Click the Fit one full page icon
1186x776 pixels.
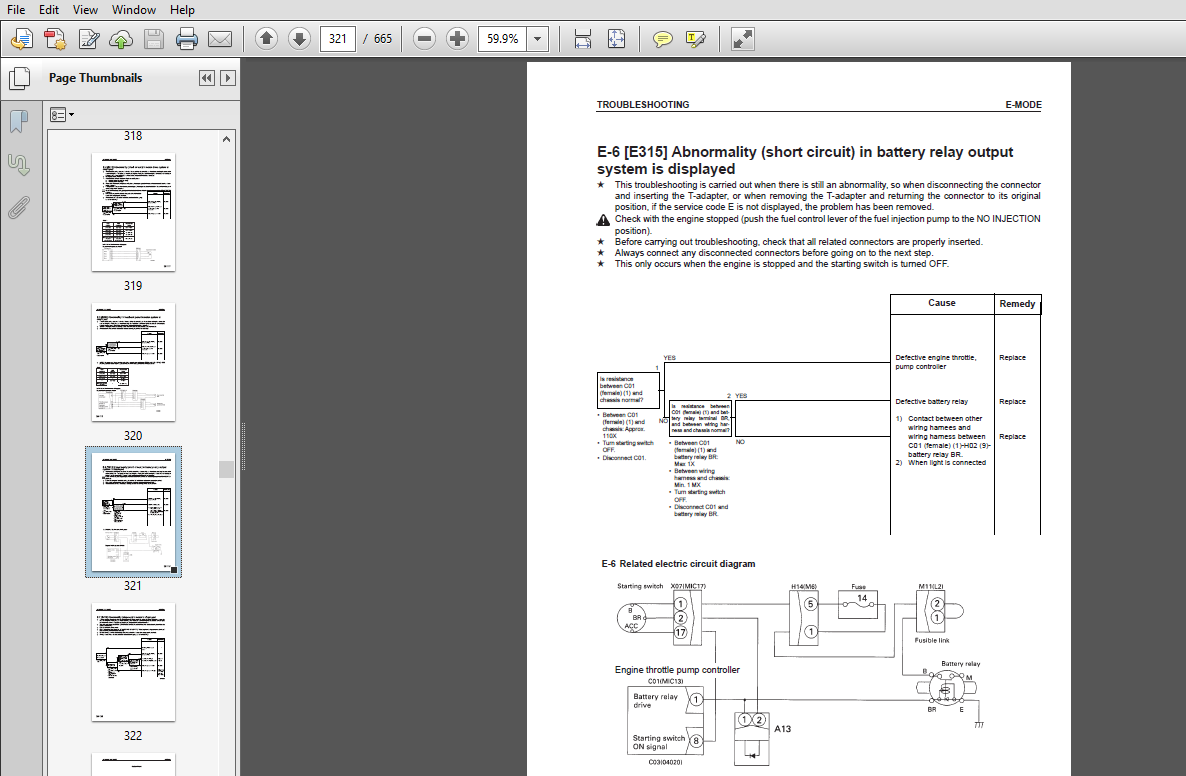tap(616, 39)
